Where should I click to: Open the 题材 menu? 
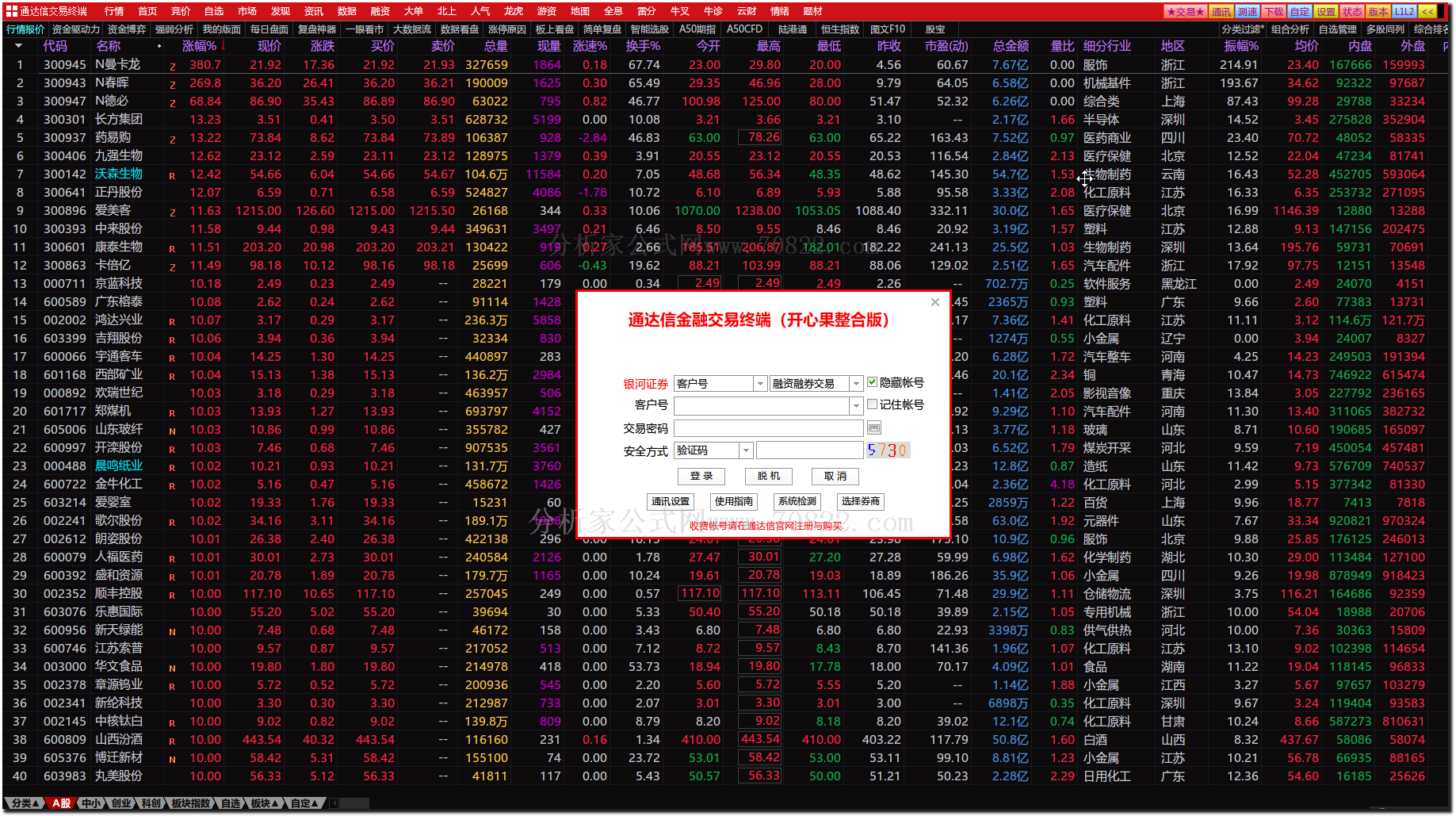point(813,11)
